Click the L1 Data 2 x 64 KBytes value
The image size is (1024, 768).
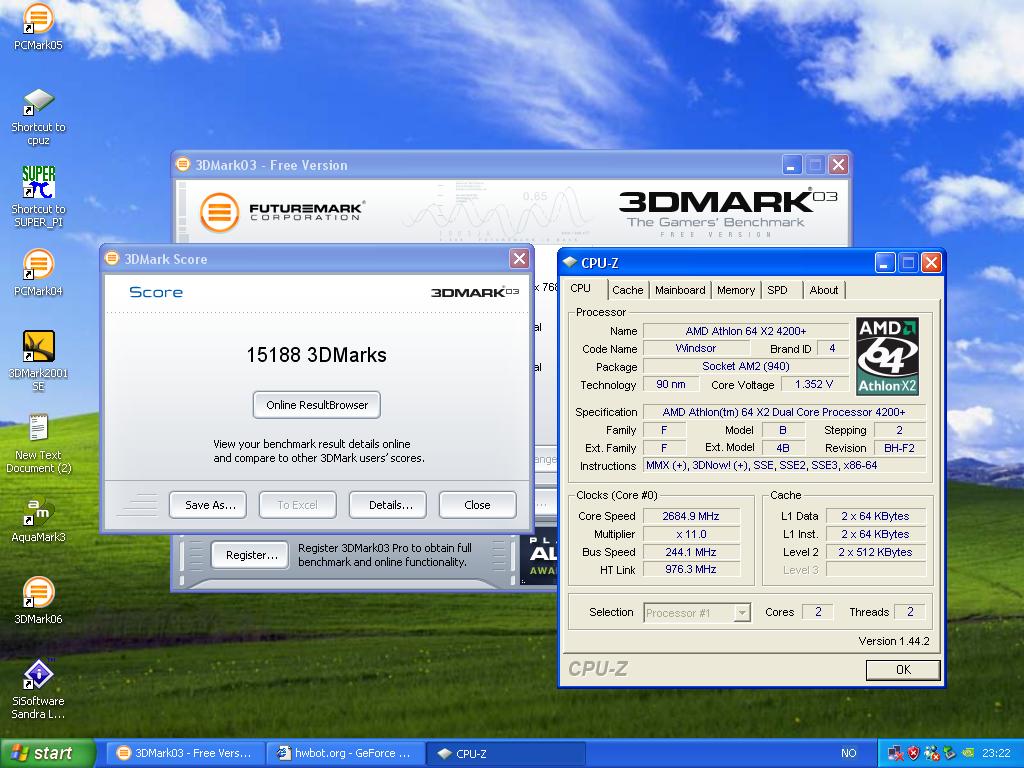point(876,516)
